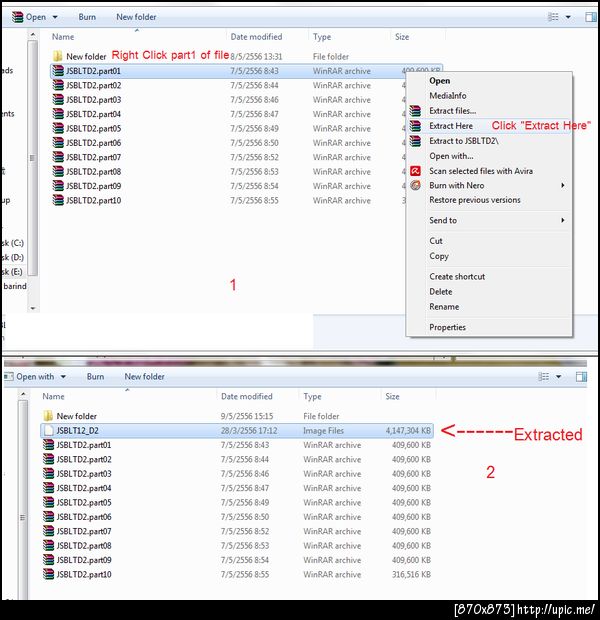Toggle the preview pane icon in upper window
This screenshot has height=620, width=600.
[591, 17]
